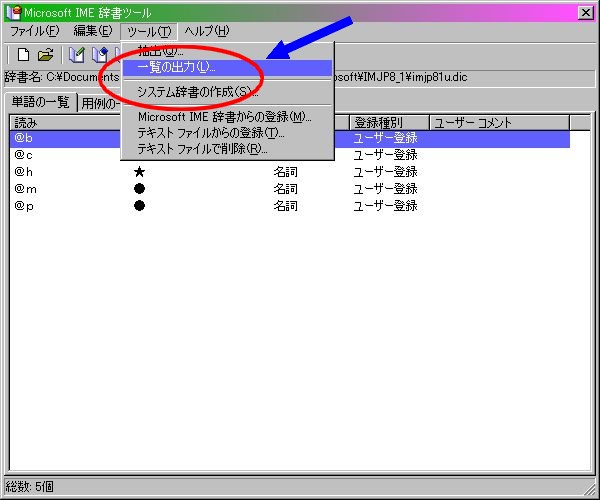Click the Microsoft IME book icon in title bar
The width and height of the screenshot is (600, 500).
(14, 12)
